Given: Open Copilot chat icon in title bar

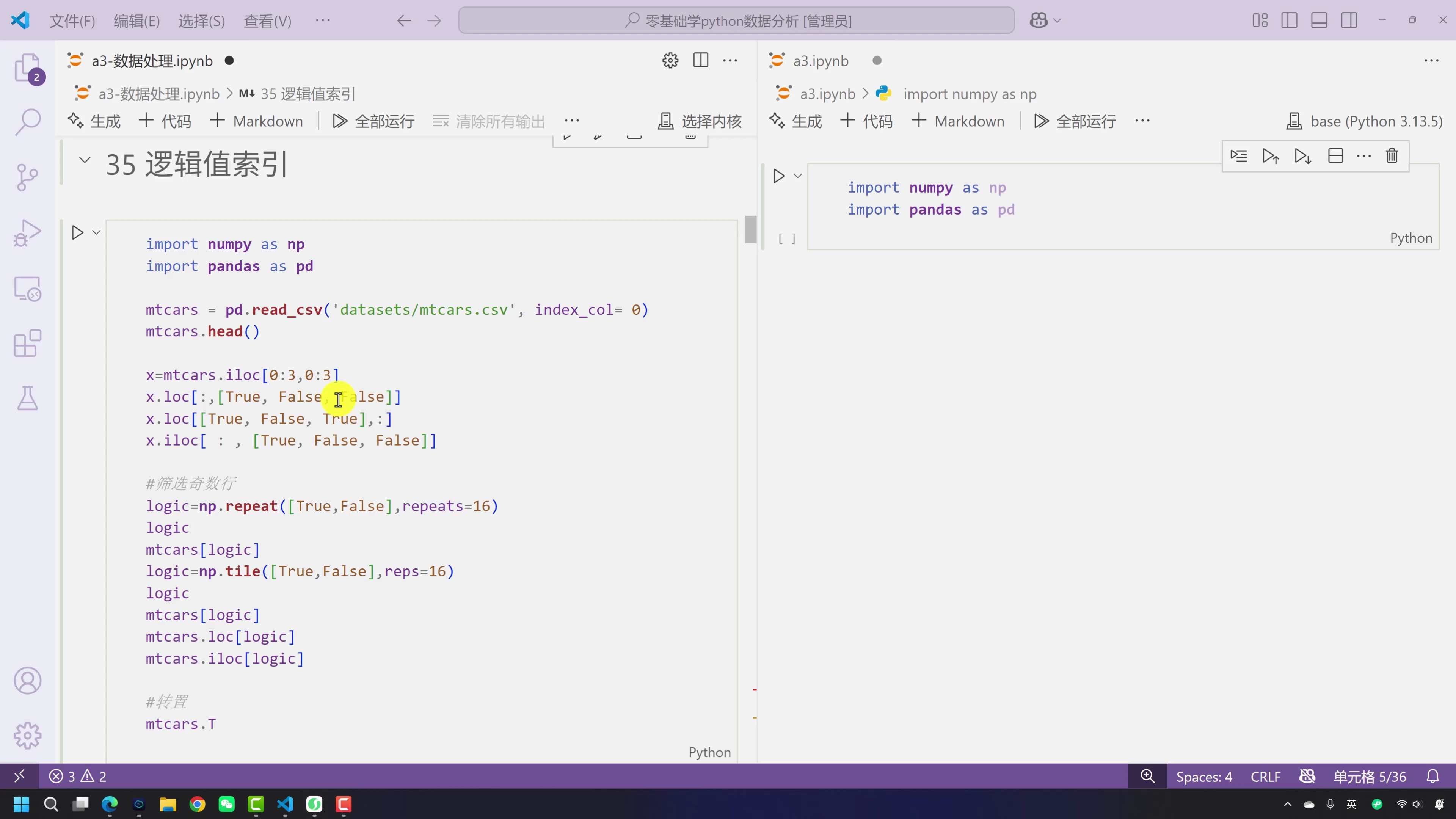Looking at the screenshot, I should coord(1038,20).
